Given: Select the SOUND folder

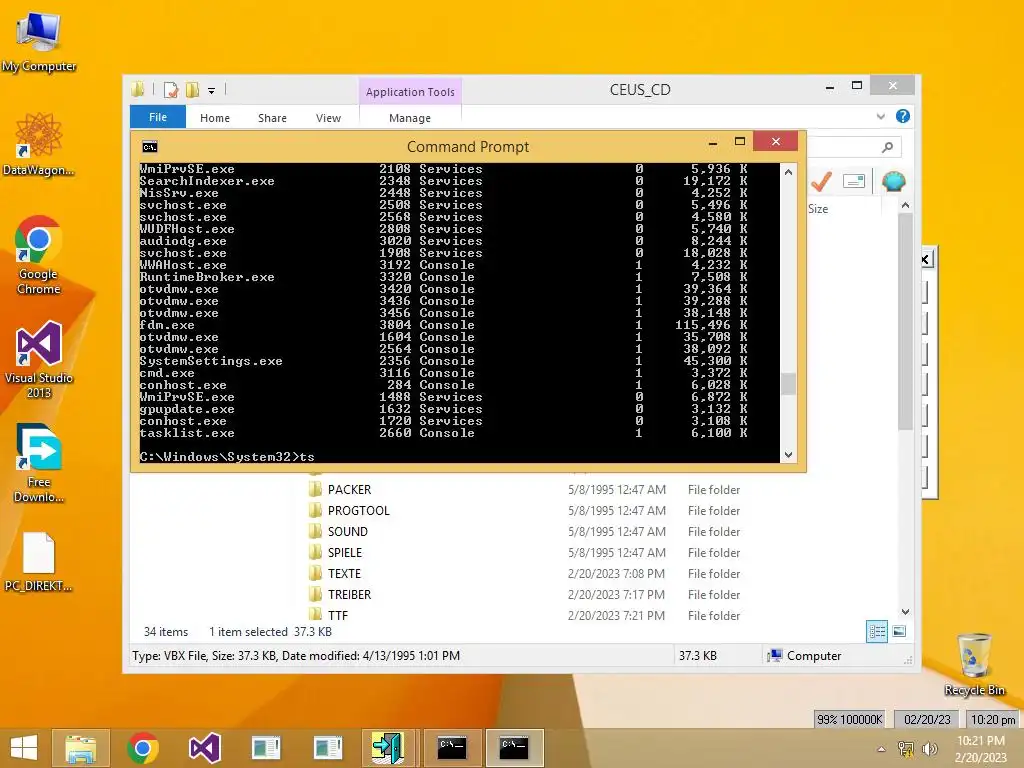Looking at the screenshot, I should (x=347, y=532).
